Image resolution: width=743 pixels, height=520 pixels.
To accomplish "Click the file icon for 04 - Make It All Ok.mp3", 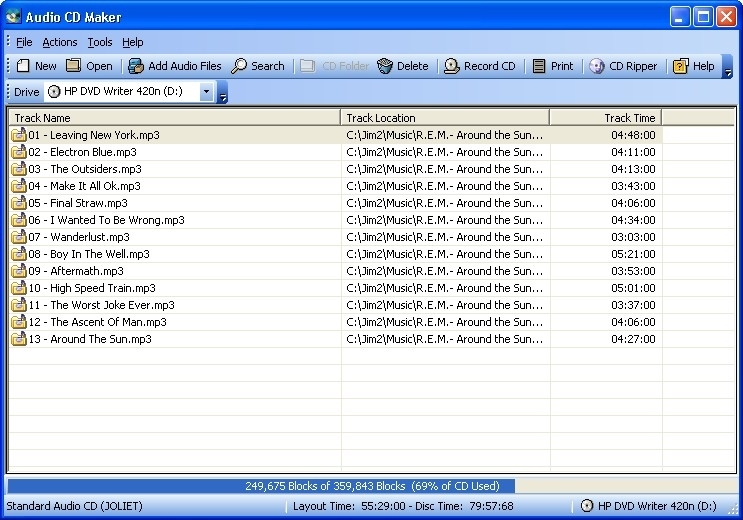I will [x=18, y=186].
